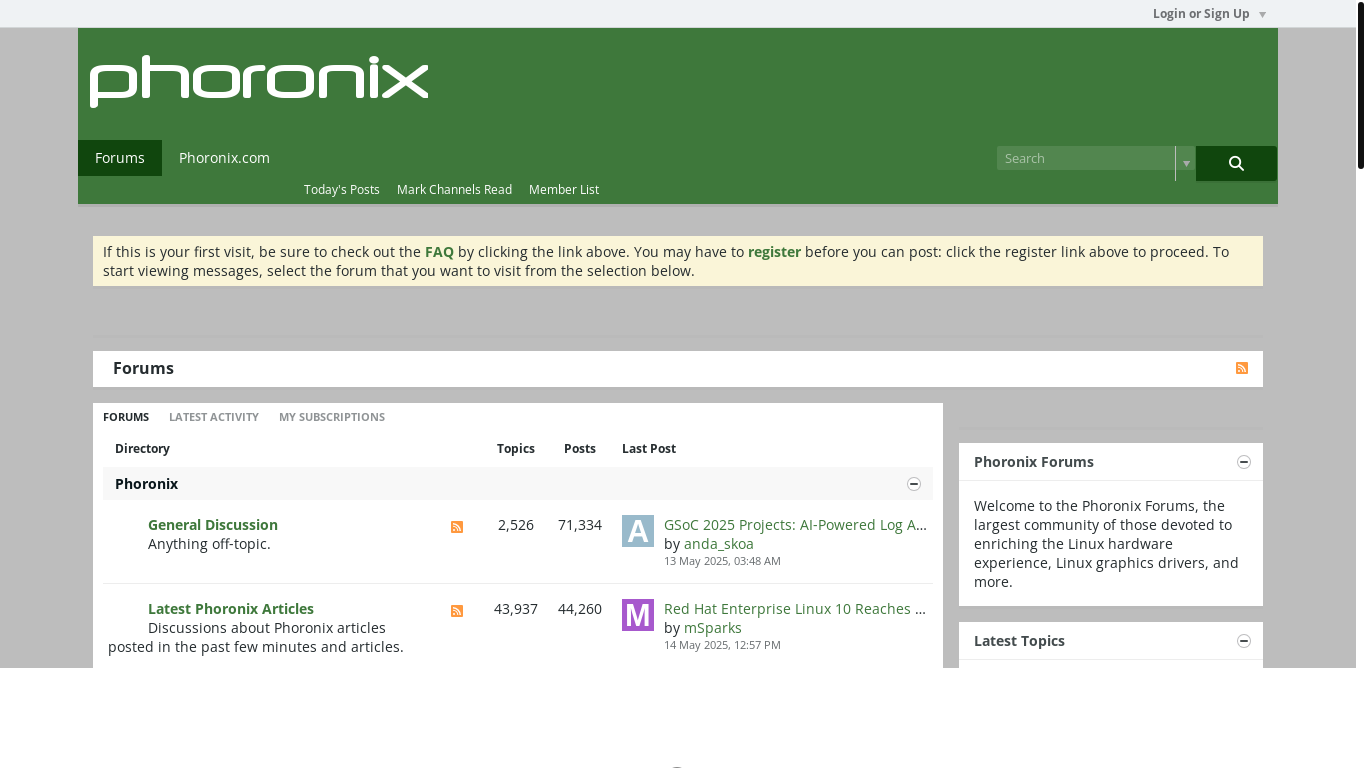Click the 13 May 2025, 03:48 AM timestamp
The width and height of the screenshot is (1366, 768).
[722, 561]
